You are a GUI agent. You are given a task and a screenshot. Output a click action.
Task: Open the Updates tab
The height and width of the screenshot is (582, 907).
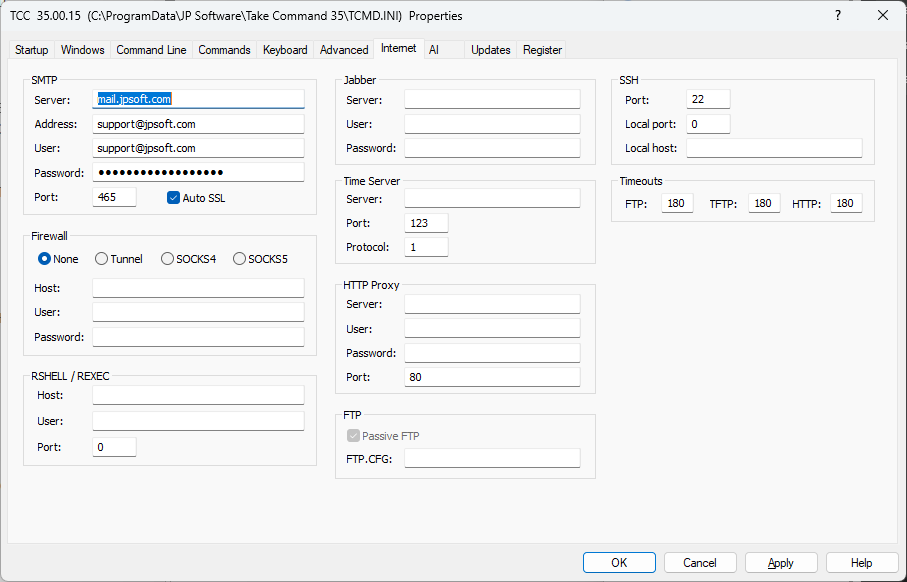(x=491, y=50)
